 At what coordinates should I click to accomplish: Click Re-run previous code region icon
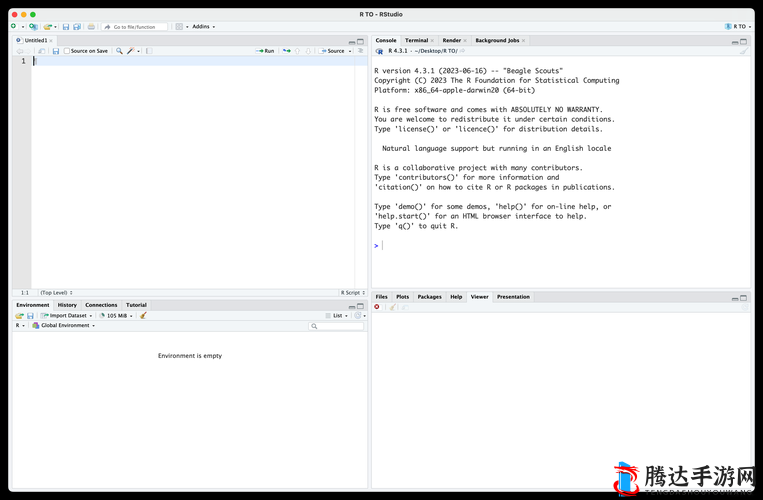click(x=287, y=51)
